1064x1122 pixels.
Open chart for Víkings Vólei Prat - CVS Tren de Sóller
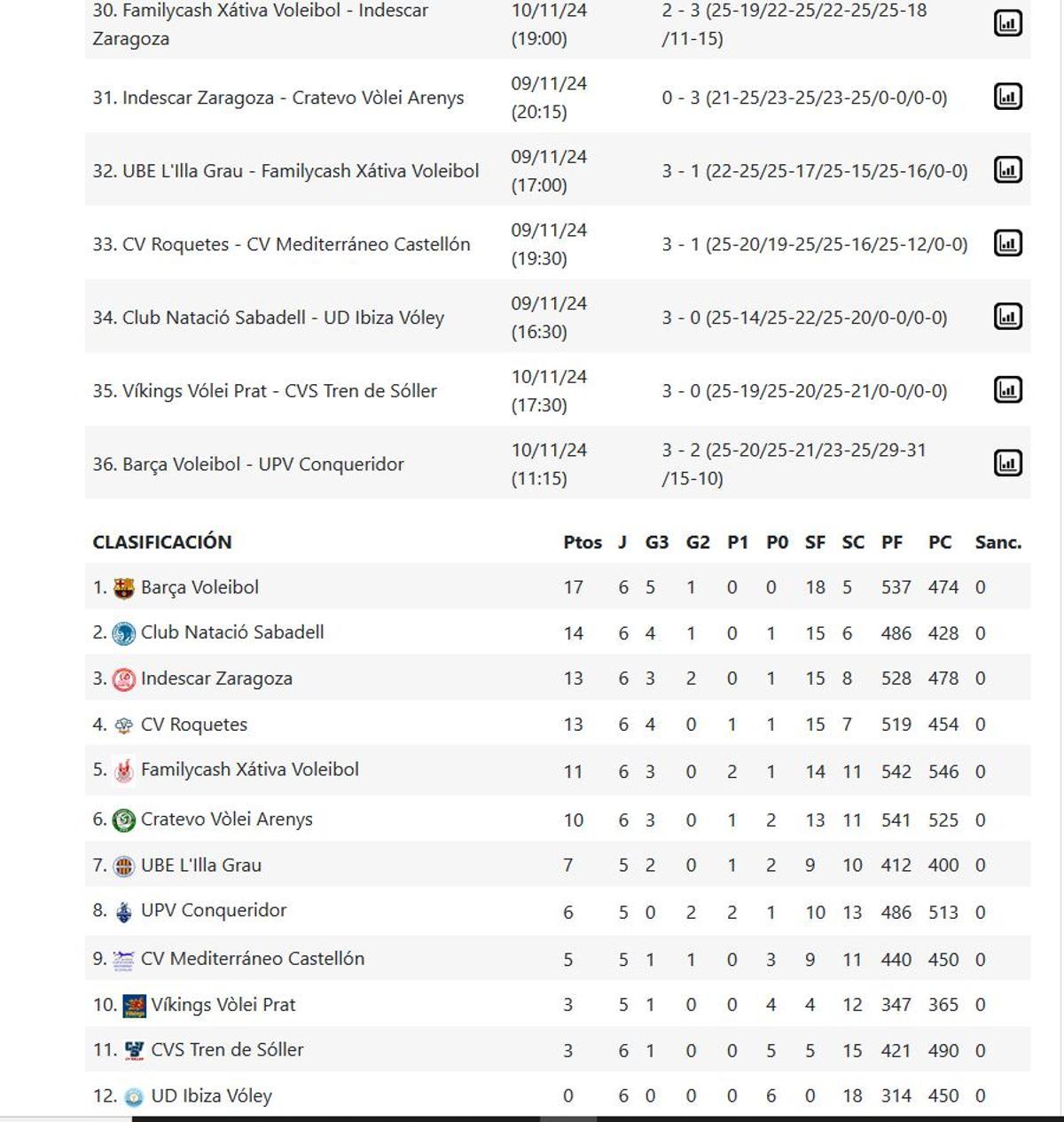click(1009, 389)
